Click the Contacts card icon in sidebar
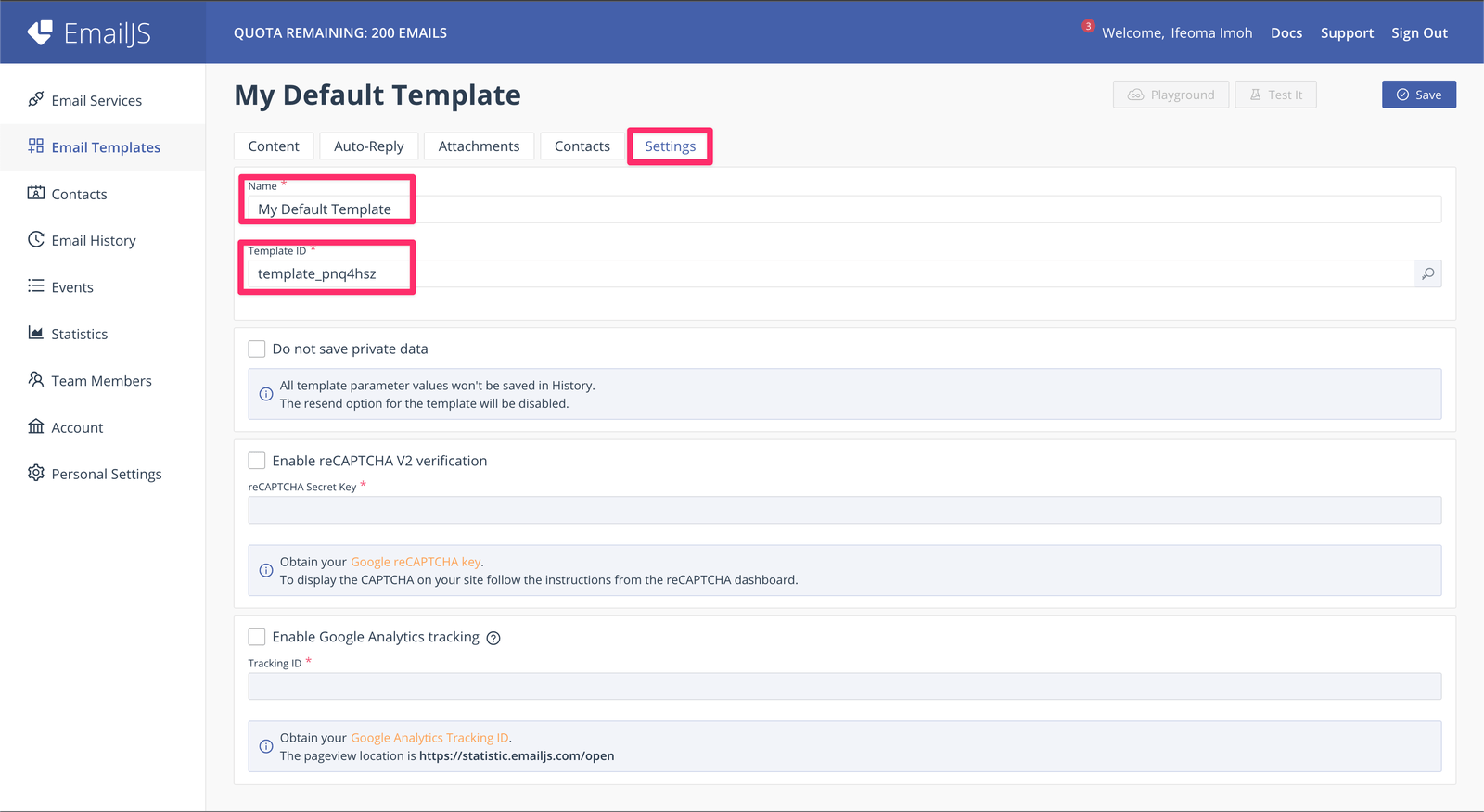The image size is (1484, 812). (x=36, y=193)
